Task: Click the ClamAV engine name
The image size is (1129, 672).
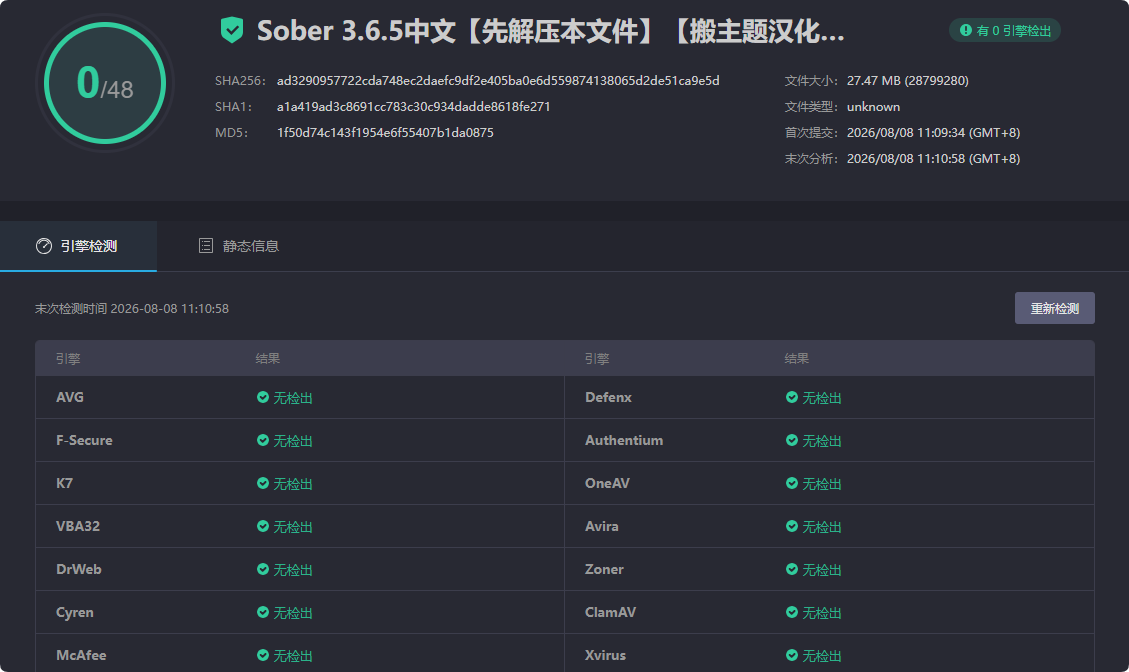Action: pos(611,612)
